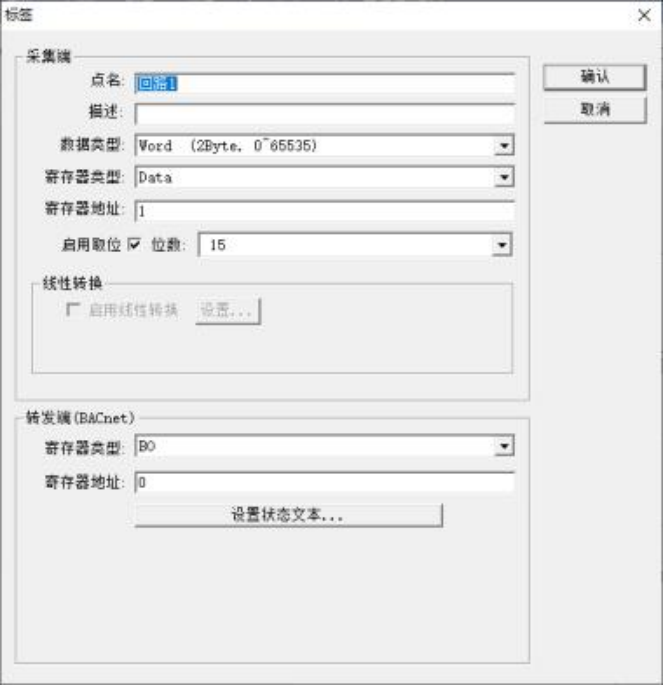Click the BO value in 转发端 combo box
The image size is (663, 686).
click(x=147, y=446)
